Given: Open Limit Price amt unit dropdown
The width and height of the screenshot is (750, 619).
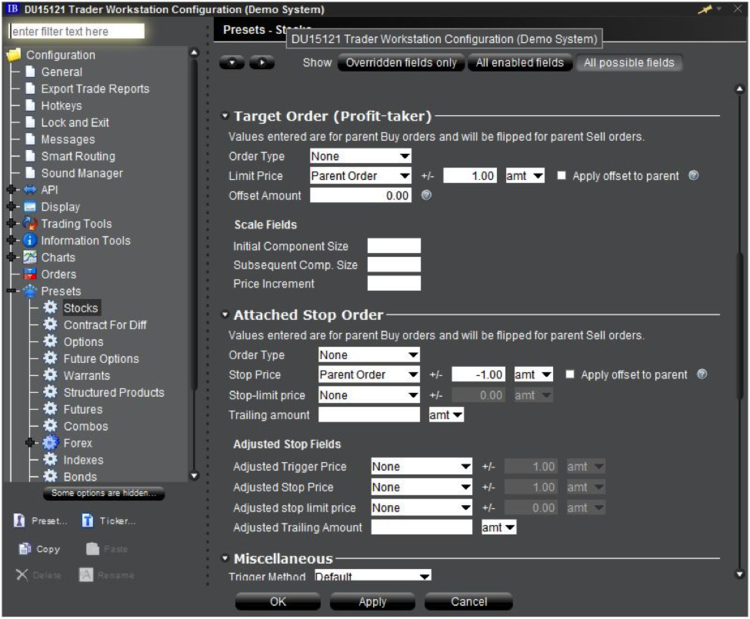Looking at the screenshot, I should coord(525,176).
